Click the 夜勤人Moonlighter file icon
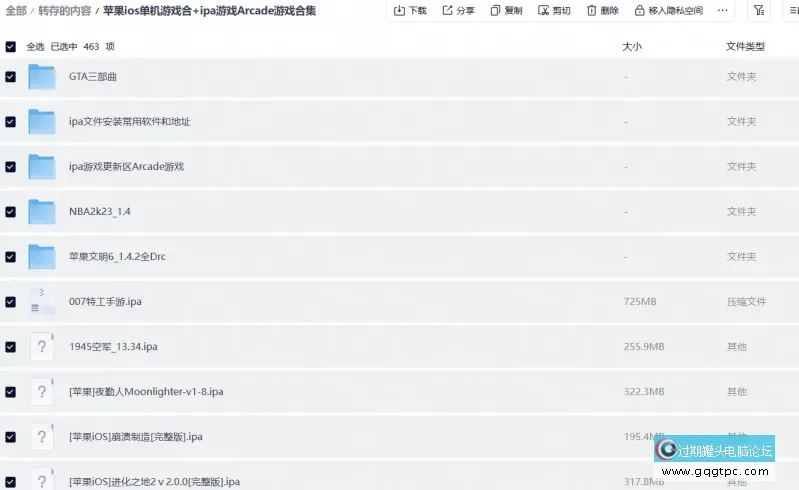Viewport: 799px width, 490px height. [42, 391]
